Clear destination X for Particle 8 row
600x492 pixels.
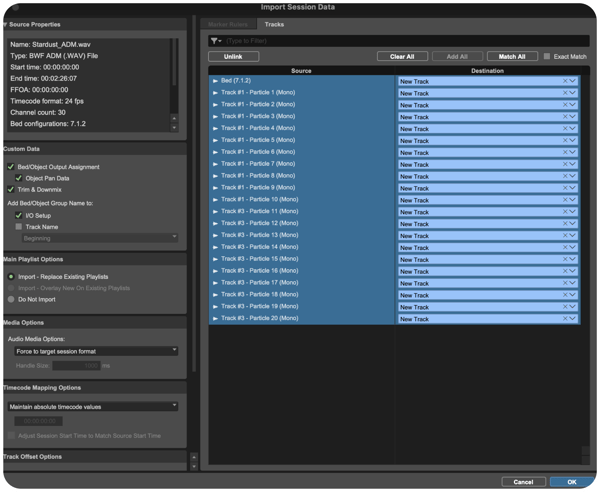565,176
